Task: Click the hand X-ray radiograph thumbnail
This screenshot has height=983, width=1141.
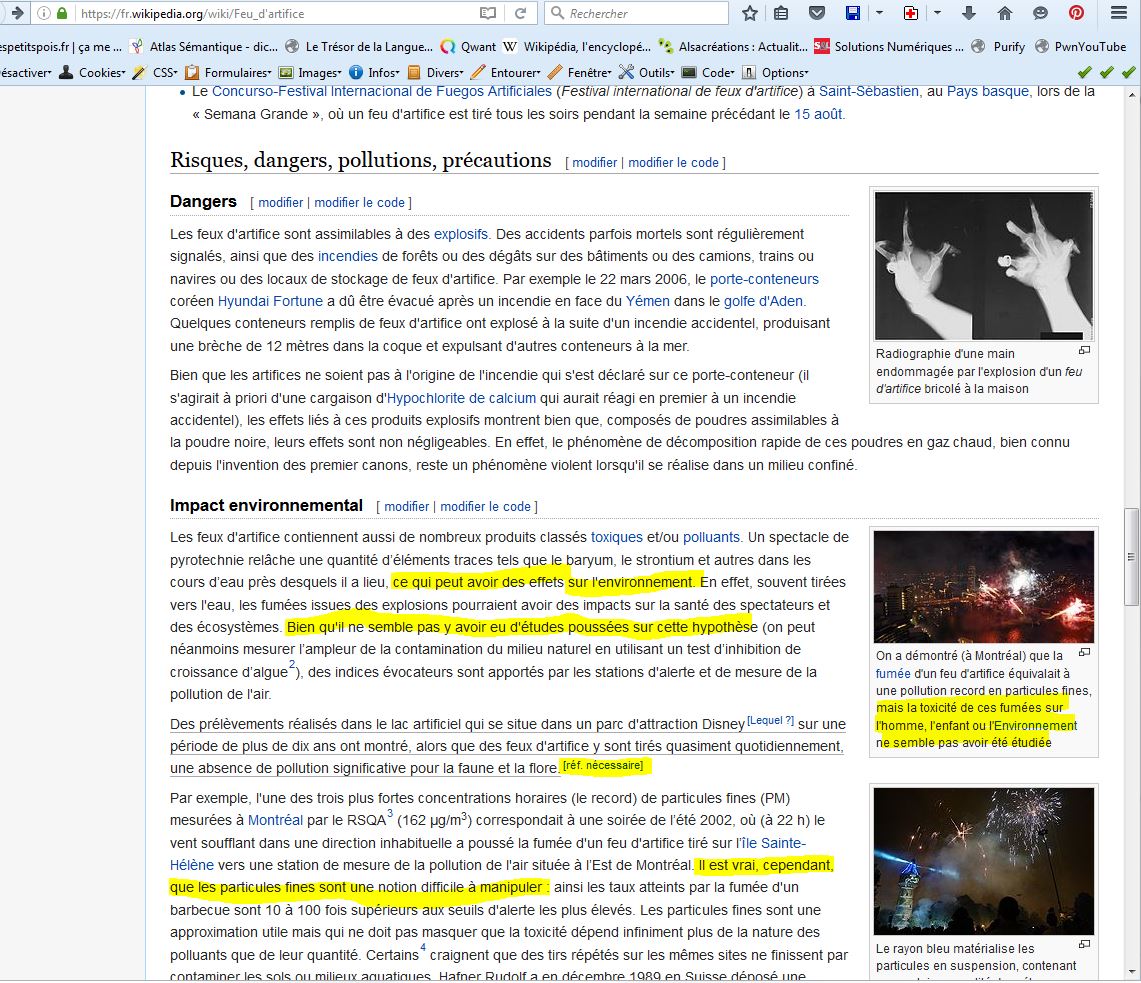Action: 983,265
